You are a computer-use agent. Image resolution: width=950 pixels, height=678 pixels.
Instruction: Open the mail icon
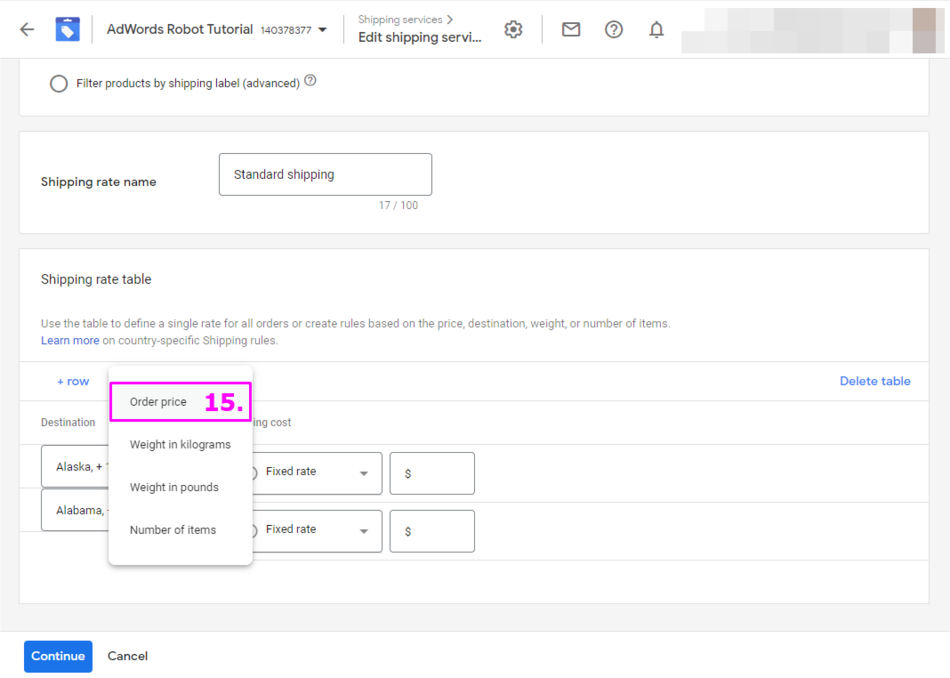point(571,29)
